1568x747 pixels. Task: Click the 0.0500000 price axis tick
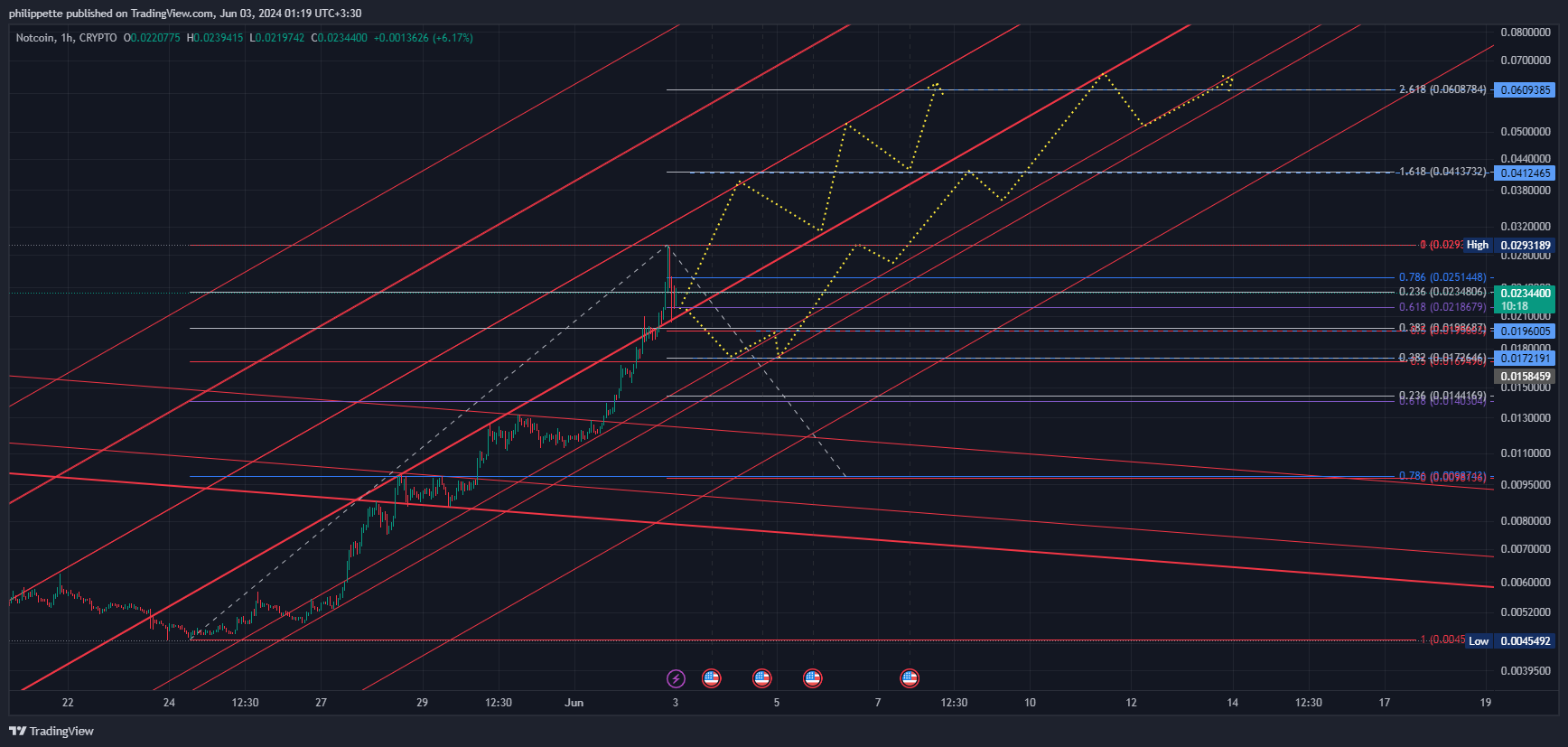[1526, 132]
